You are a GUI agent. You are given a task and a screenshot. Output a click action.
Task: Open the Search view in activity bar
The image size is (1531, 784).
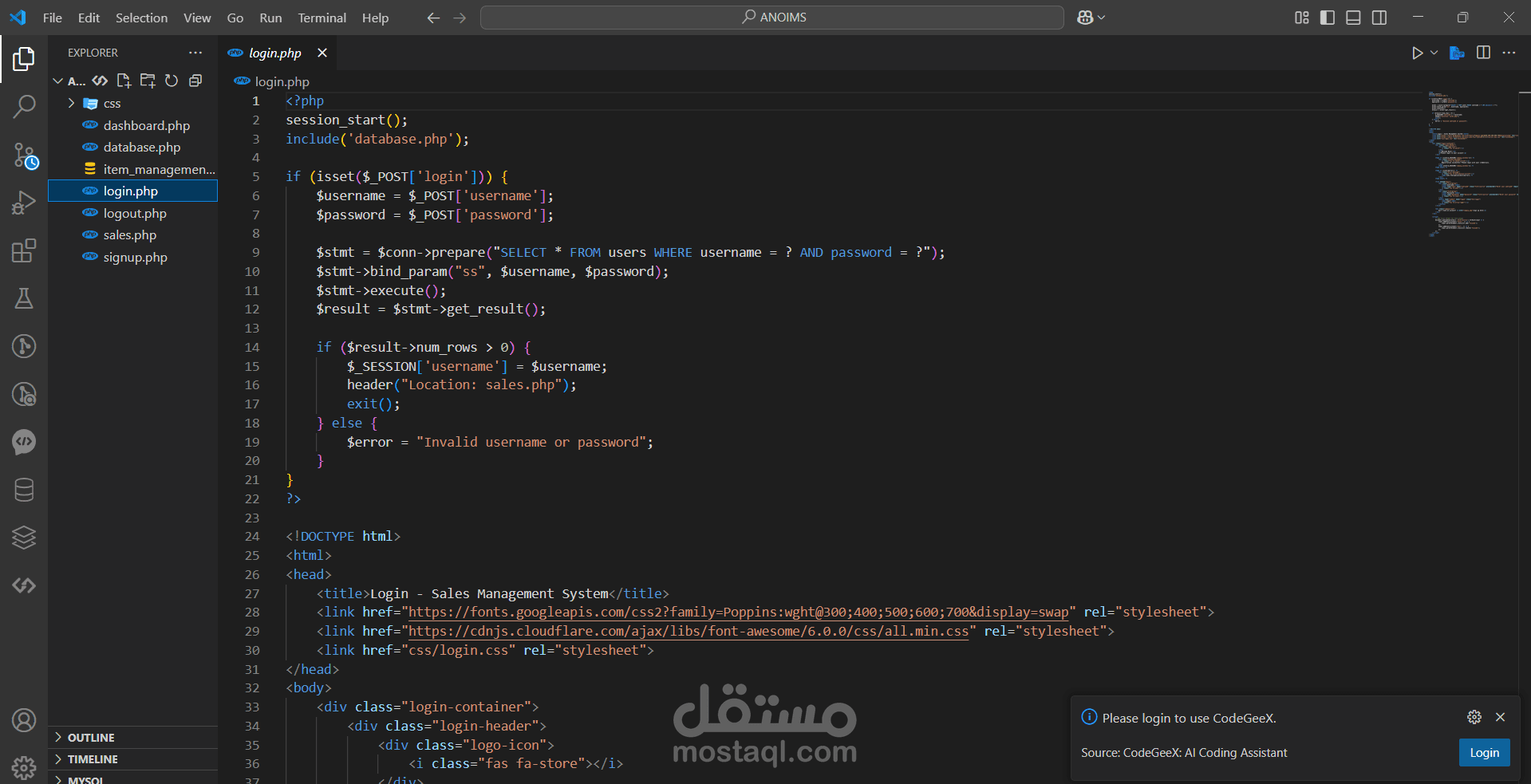(24, 106)
